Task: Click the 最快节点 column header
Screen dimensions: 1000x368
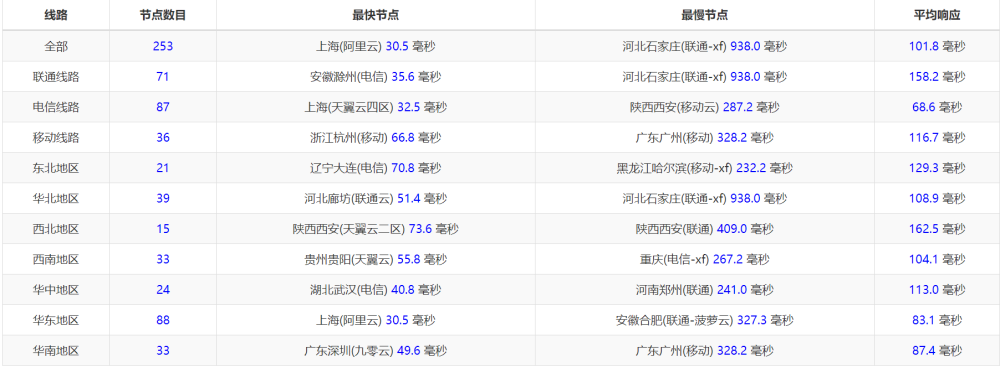Action: (376, 16)
